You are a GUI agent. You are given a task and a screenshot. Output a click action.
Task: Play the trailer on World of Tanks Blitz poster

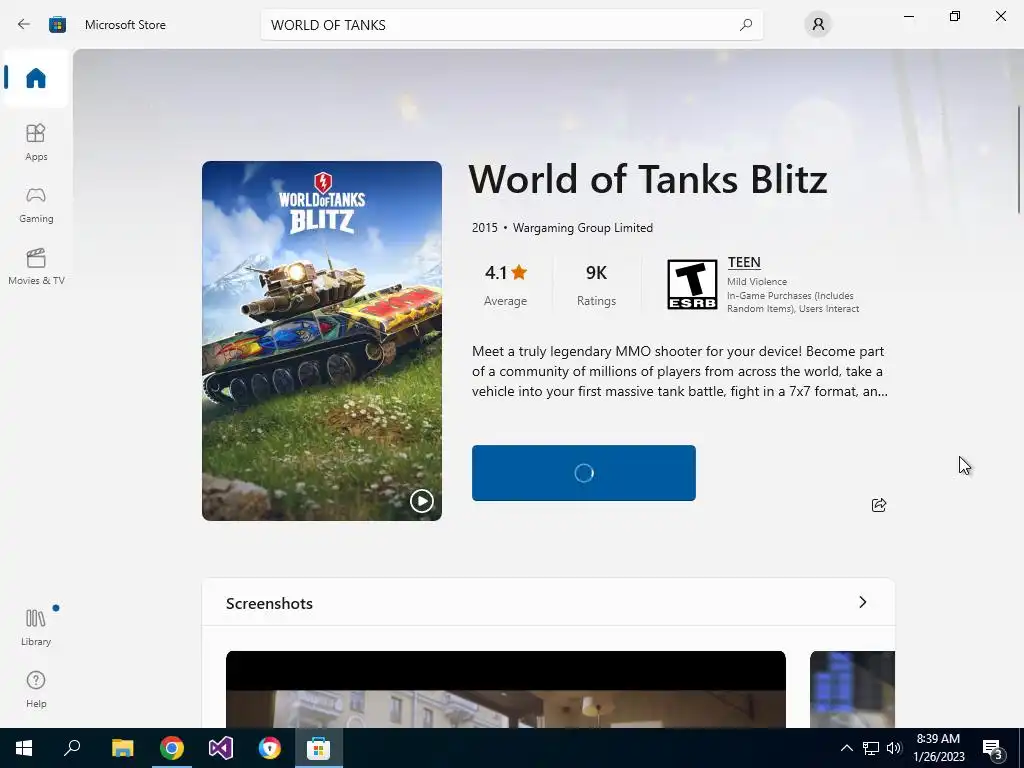tap(421, 501)
